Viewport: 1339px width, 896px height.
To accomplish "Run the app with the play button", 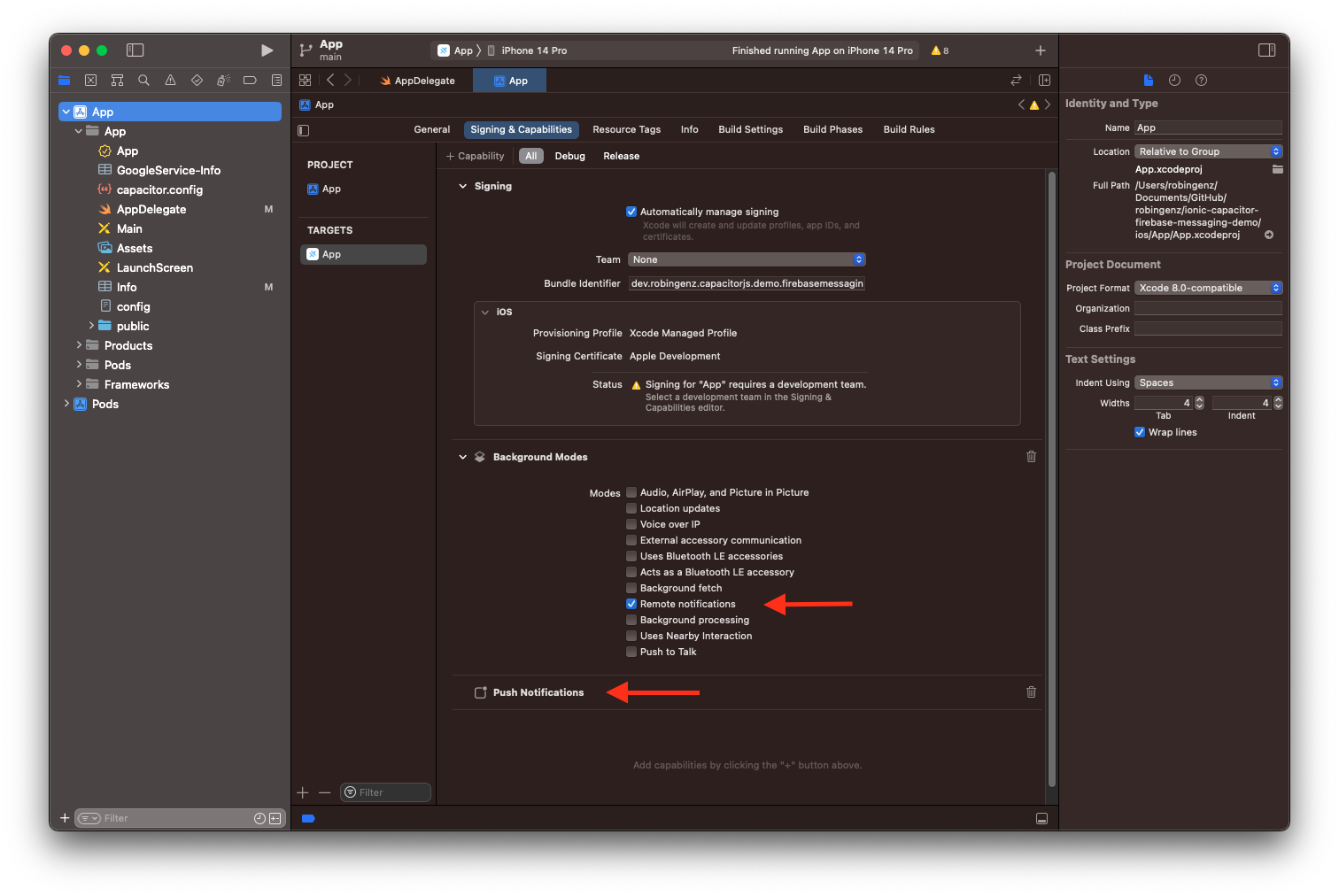I will (x=267, y=50).
